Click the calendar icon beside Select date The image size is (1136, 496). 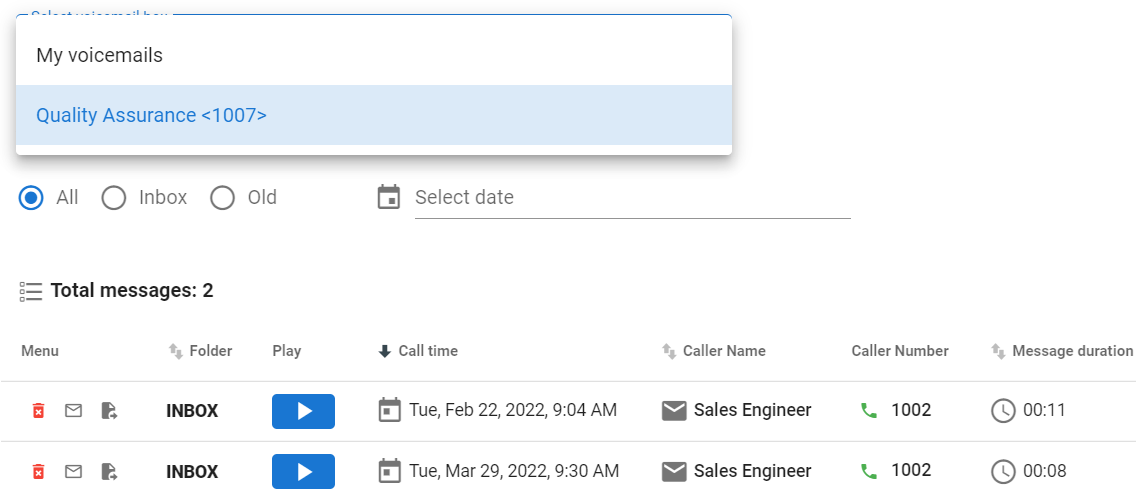388,197
